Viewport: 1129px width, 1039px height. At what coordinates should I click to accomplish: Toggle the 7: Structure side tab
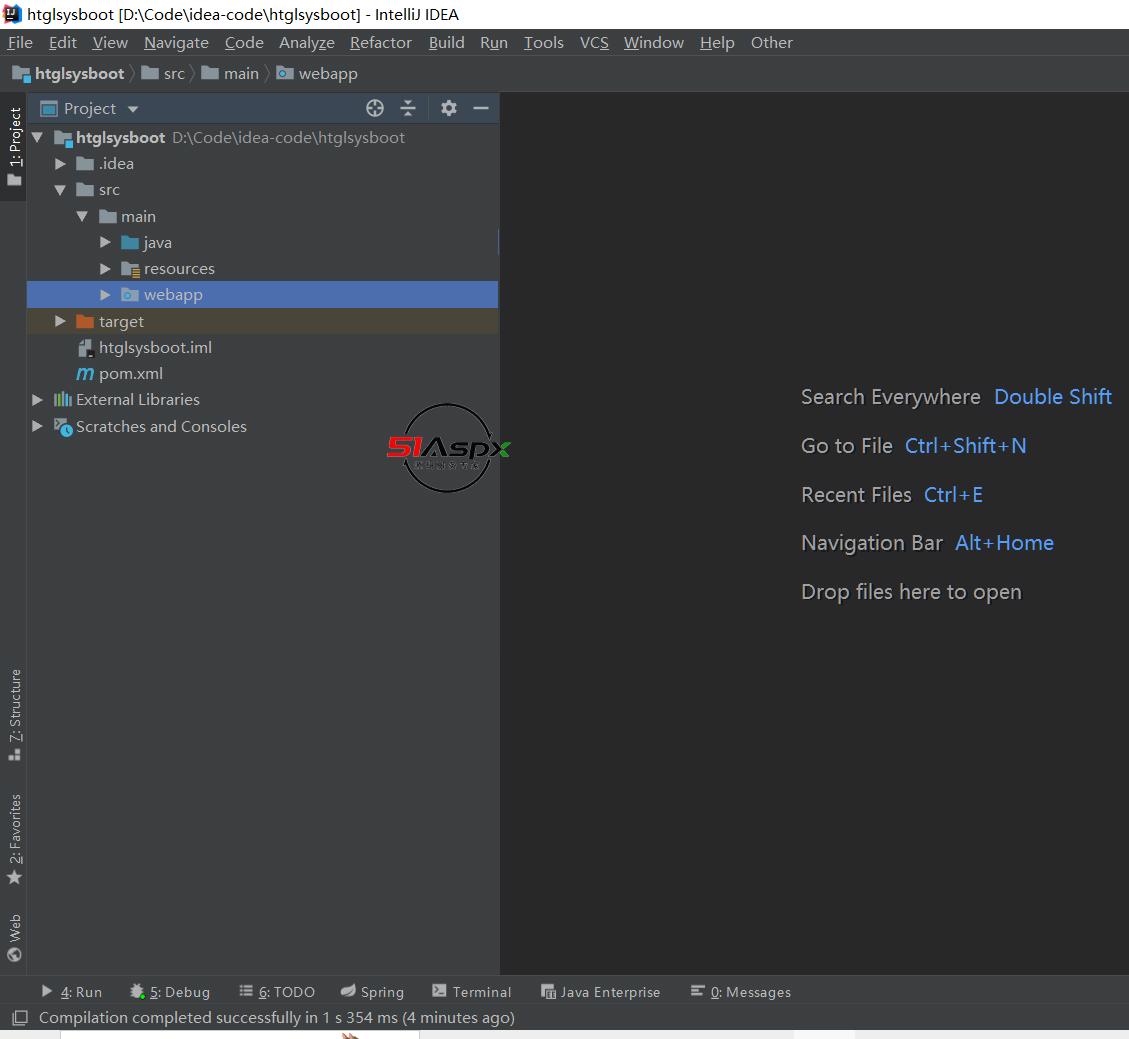coord(14,714)
